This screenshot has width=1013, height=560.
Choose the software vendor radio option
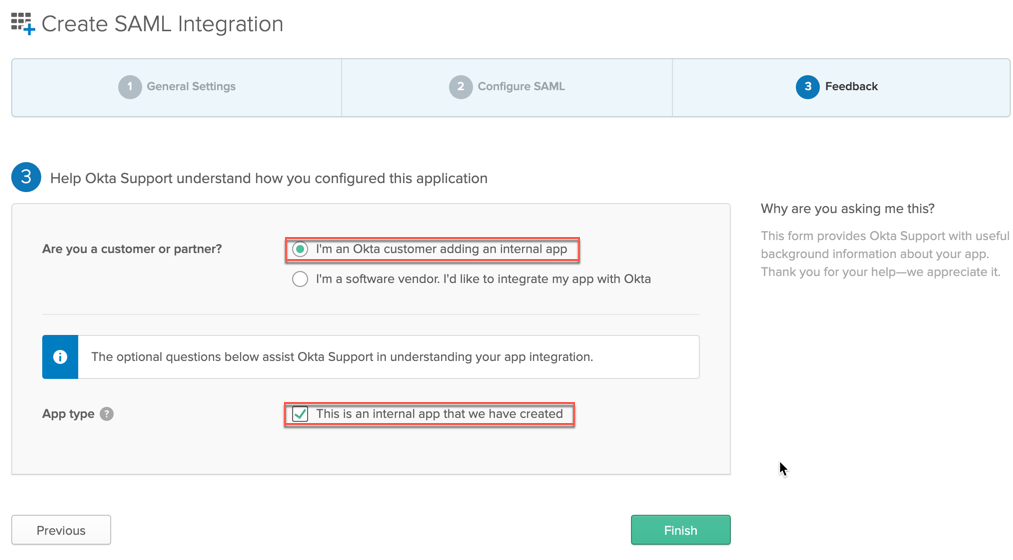tap(300, 279)
